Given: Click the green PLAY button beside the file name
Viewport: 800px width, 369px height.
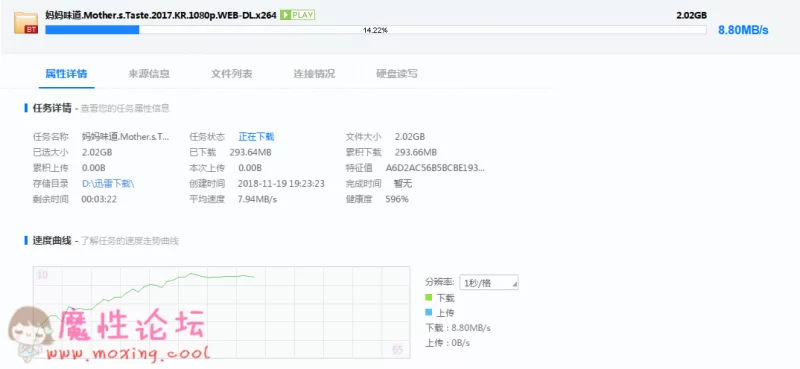Looking at the screenshot, I should click(297, 15).
